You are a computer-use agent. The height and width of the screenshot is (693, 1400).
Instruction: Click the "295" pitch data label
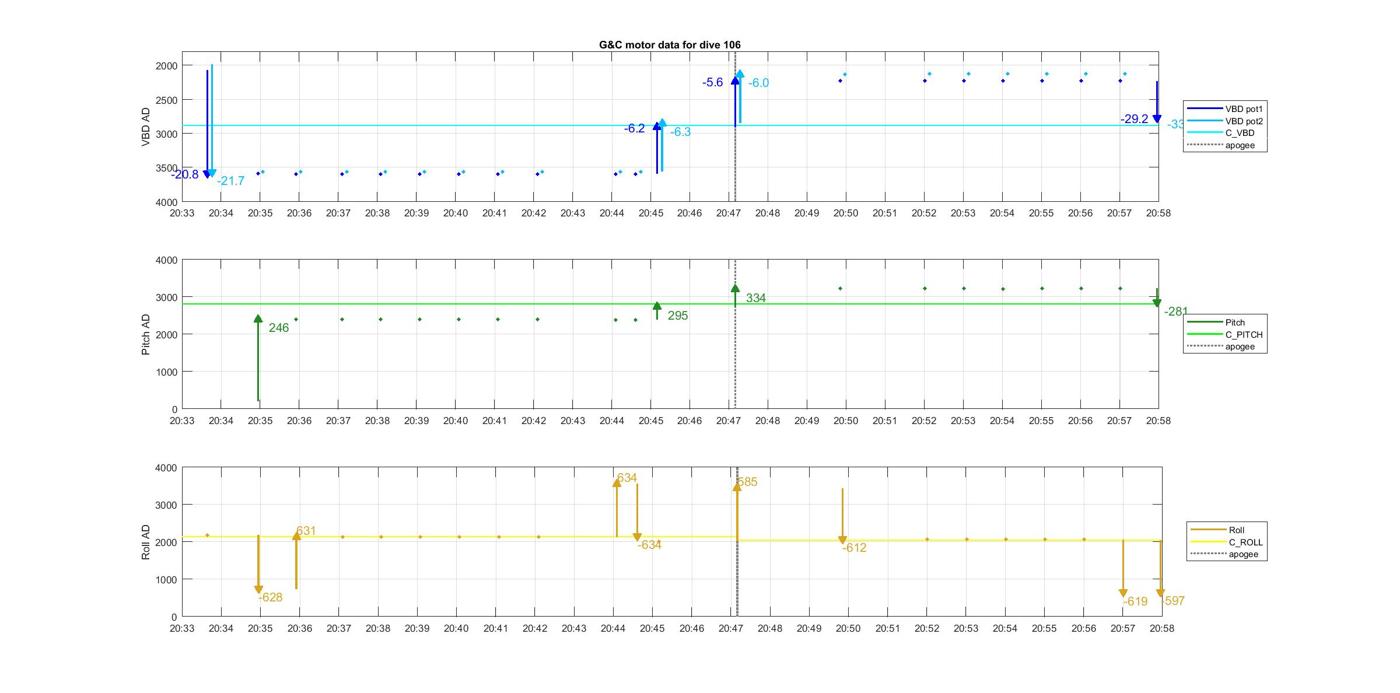click(x=678, y=316)
